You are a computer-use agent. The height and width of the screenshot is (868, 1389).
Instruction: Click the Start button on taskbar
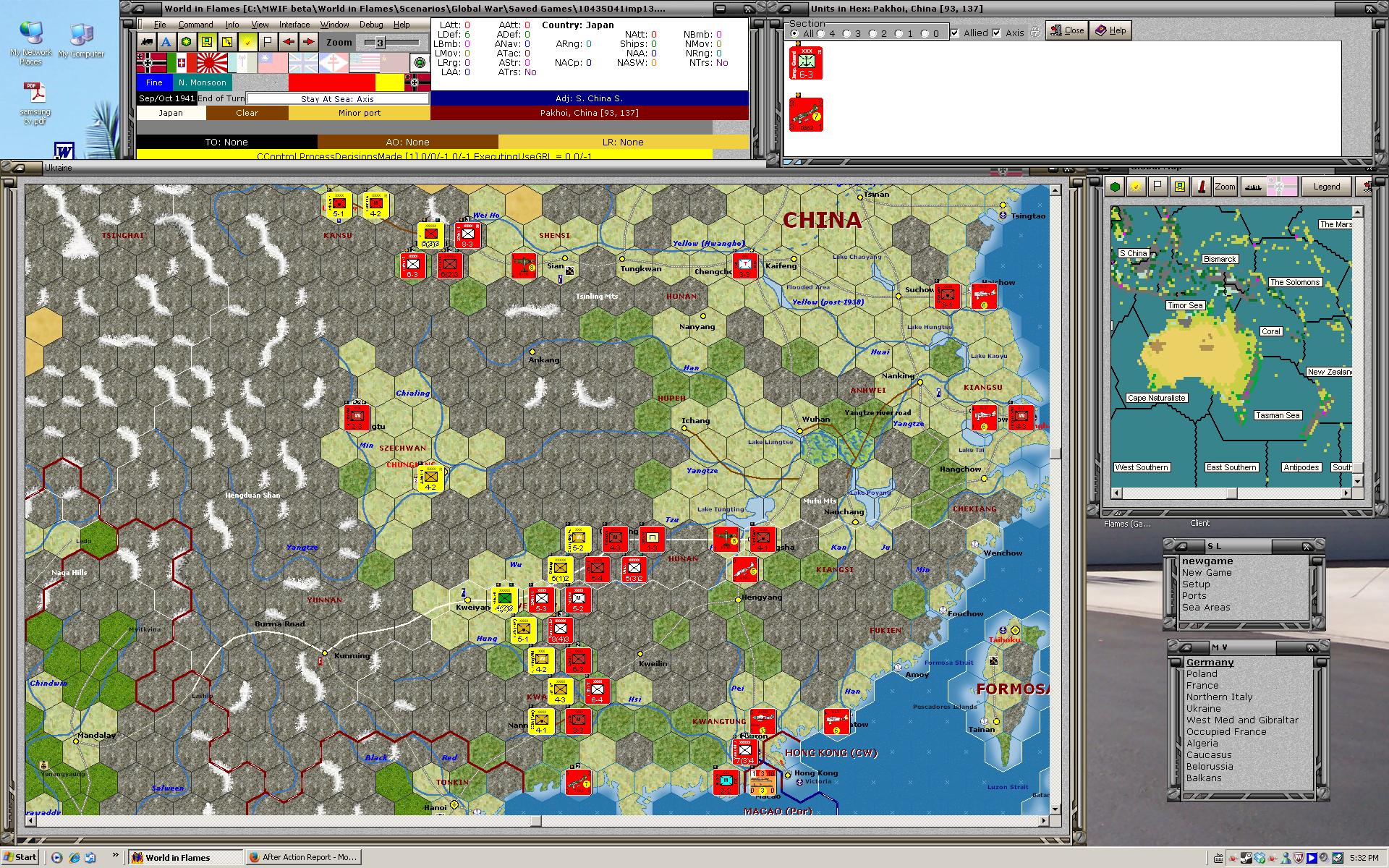tap(20, 857)
